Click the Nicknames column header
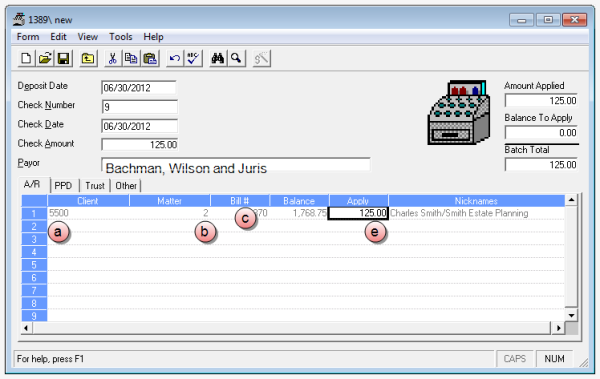 (476, 201)
